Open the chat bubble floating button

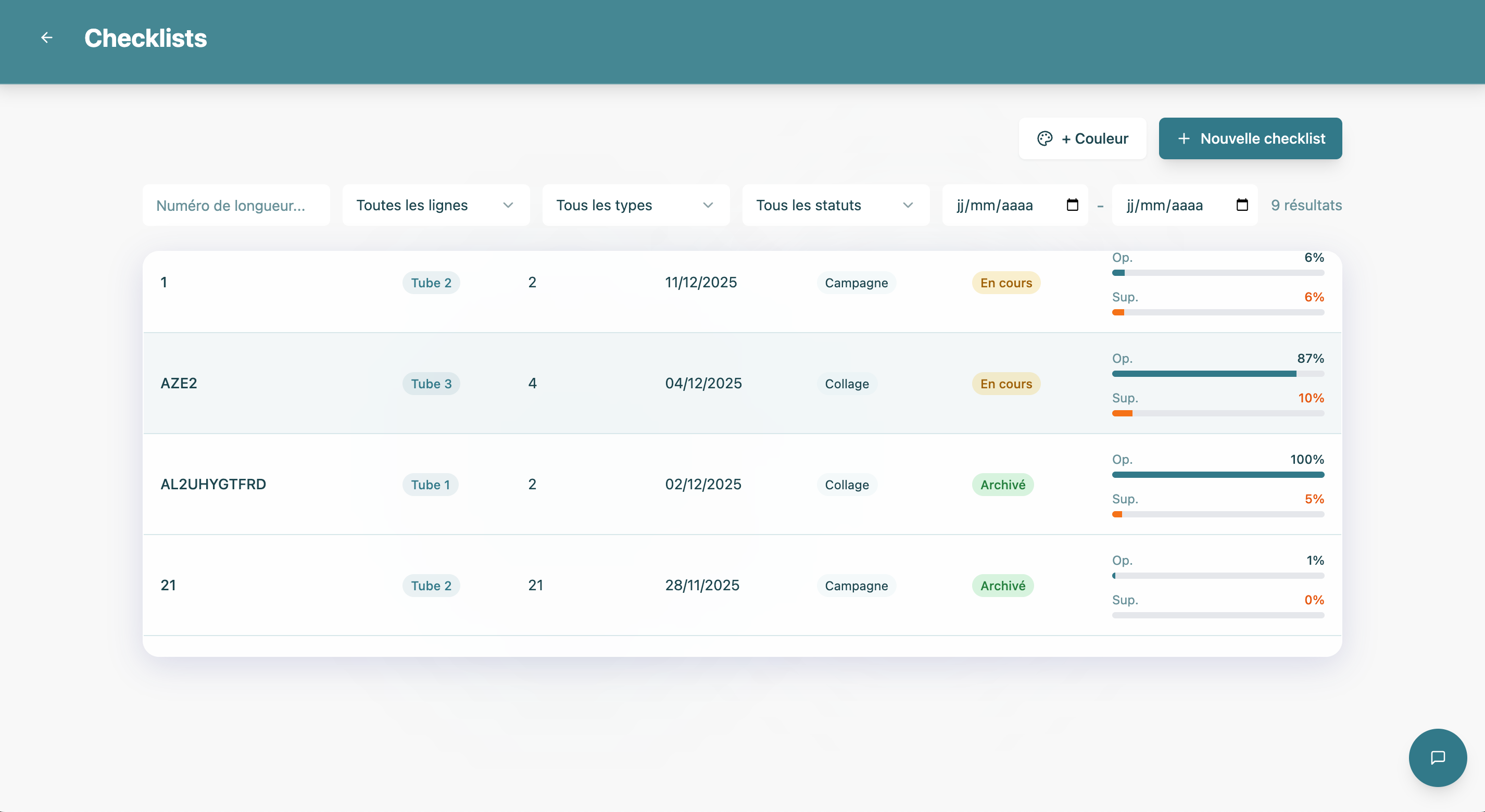[1437, 757]
